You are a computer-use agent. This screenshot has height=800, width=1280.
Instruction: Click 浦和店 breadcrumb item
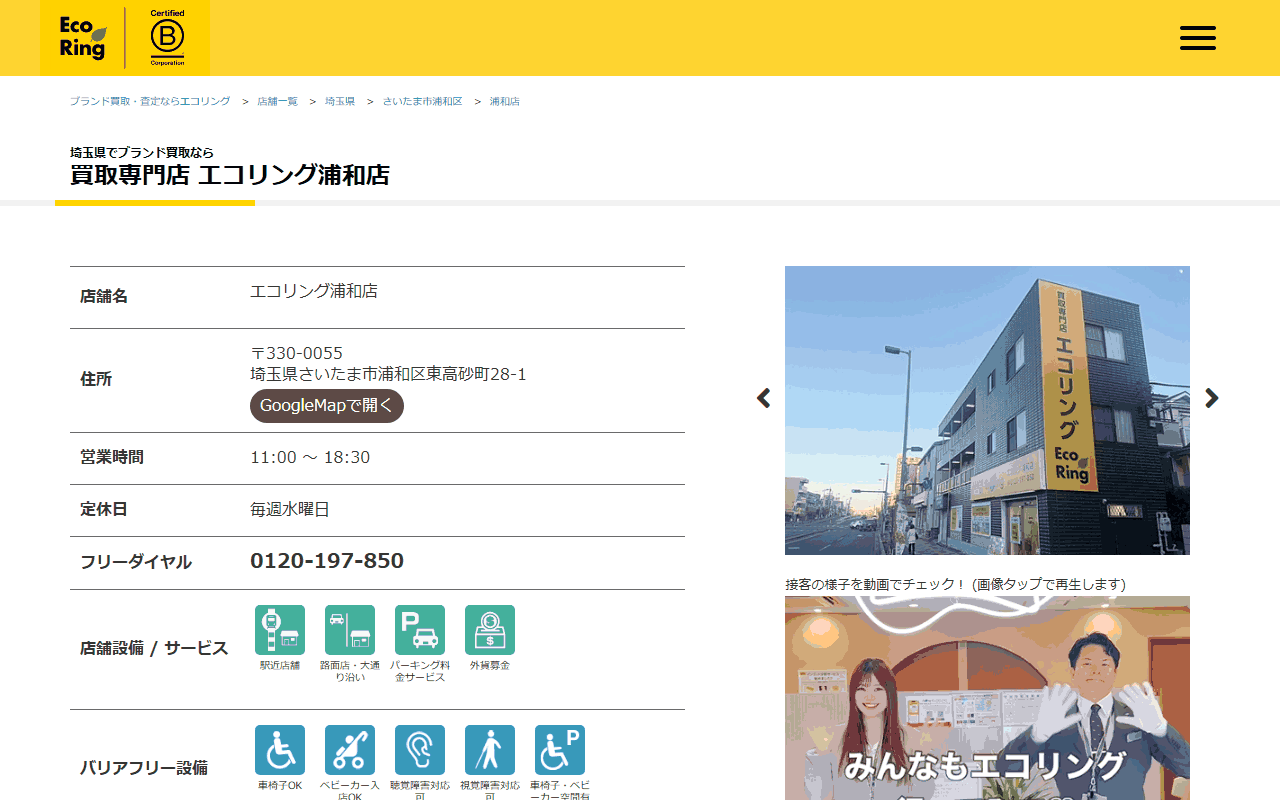click(x=504, y=102)
